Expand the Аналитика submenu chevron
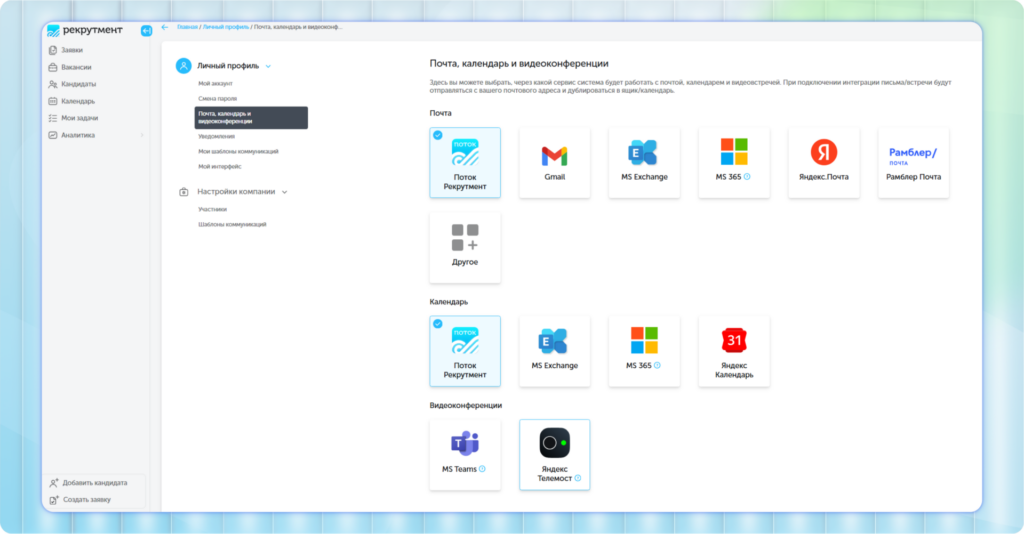Image resolution: width=1024 pixels, height=534 pixels. click(142, 135)
